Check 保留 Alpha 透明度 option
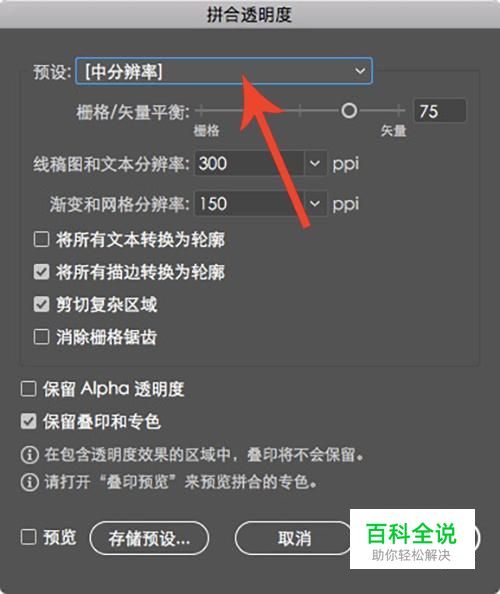This screenshot has width=500, height=594. click(x=28, y=389)
